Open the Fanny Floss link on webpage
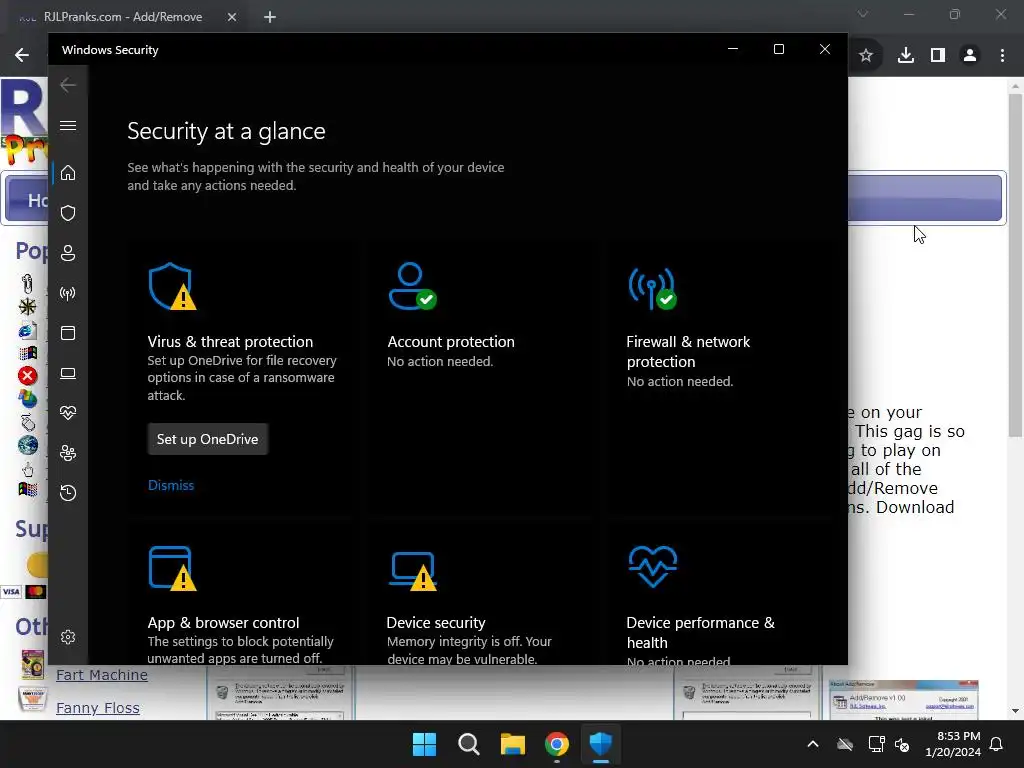Viewport: 1024px width, 768px height. tap(98, 708)
